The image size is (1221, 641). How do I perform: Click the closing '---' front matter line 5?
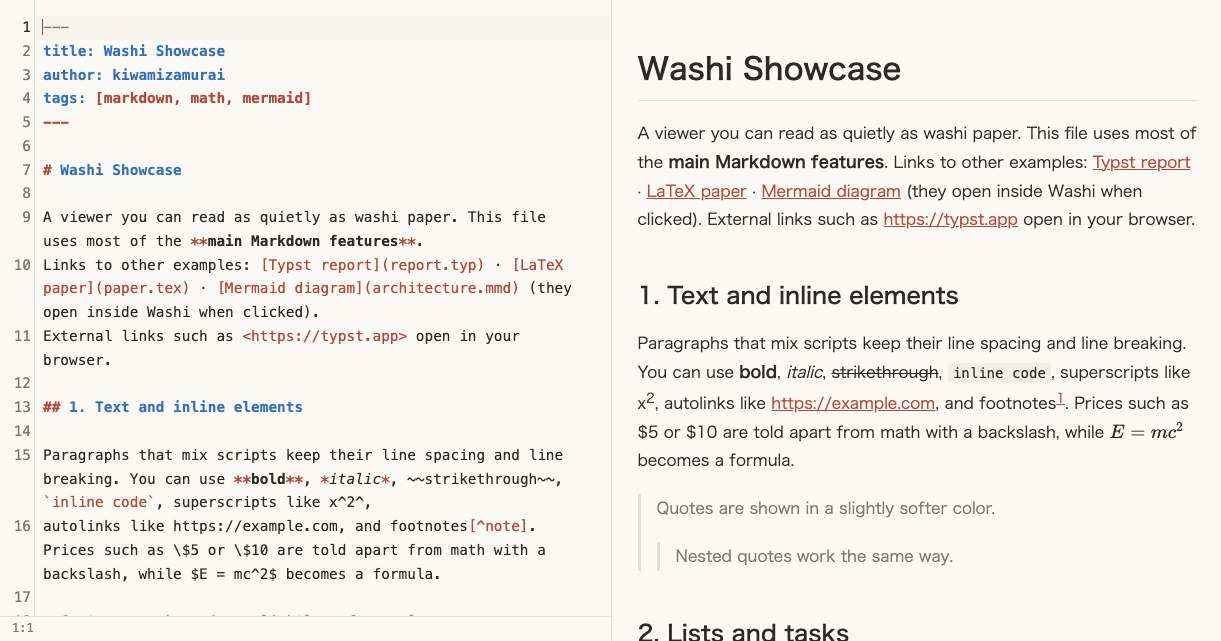click(x=56, y=122)
